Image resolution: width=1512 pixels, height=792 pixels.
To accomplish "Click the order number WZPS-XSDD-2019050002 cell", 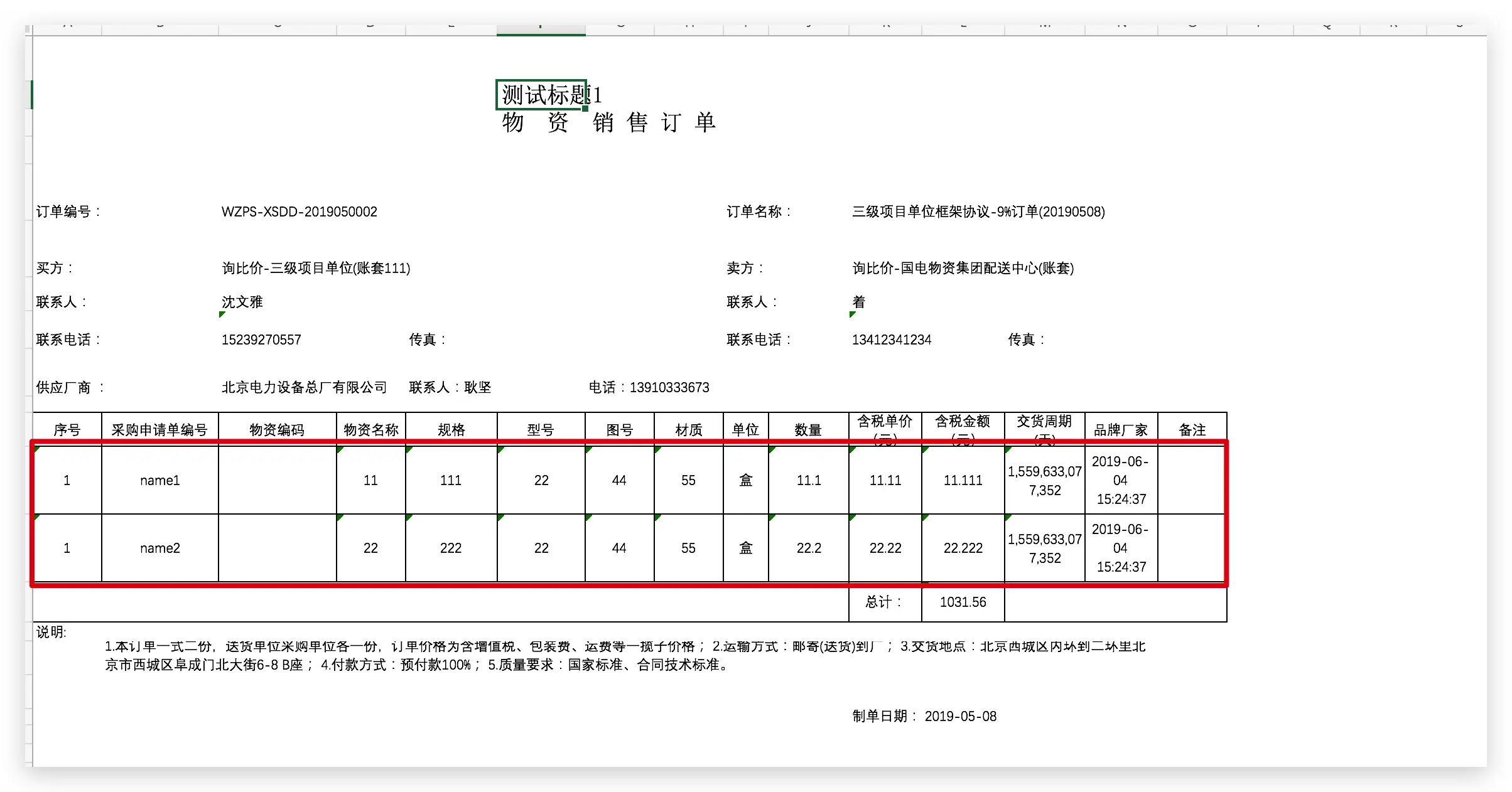I will pyautogui.click(x=300, y=212).
